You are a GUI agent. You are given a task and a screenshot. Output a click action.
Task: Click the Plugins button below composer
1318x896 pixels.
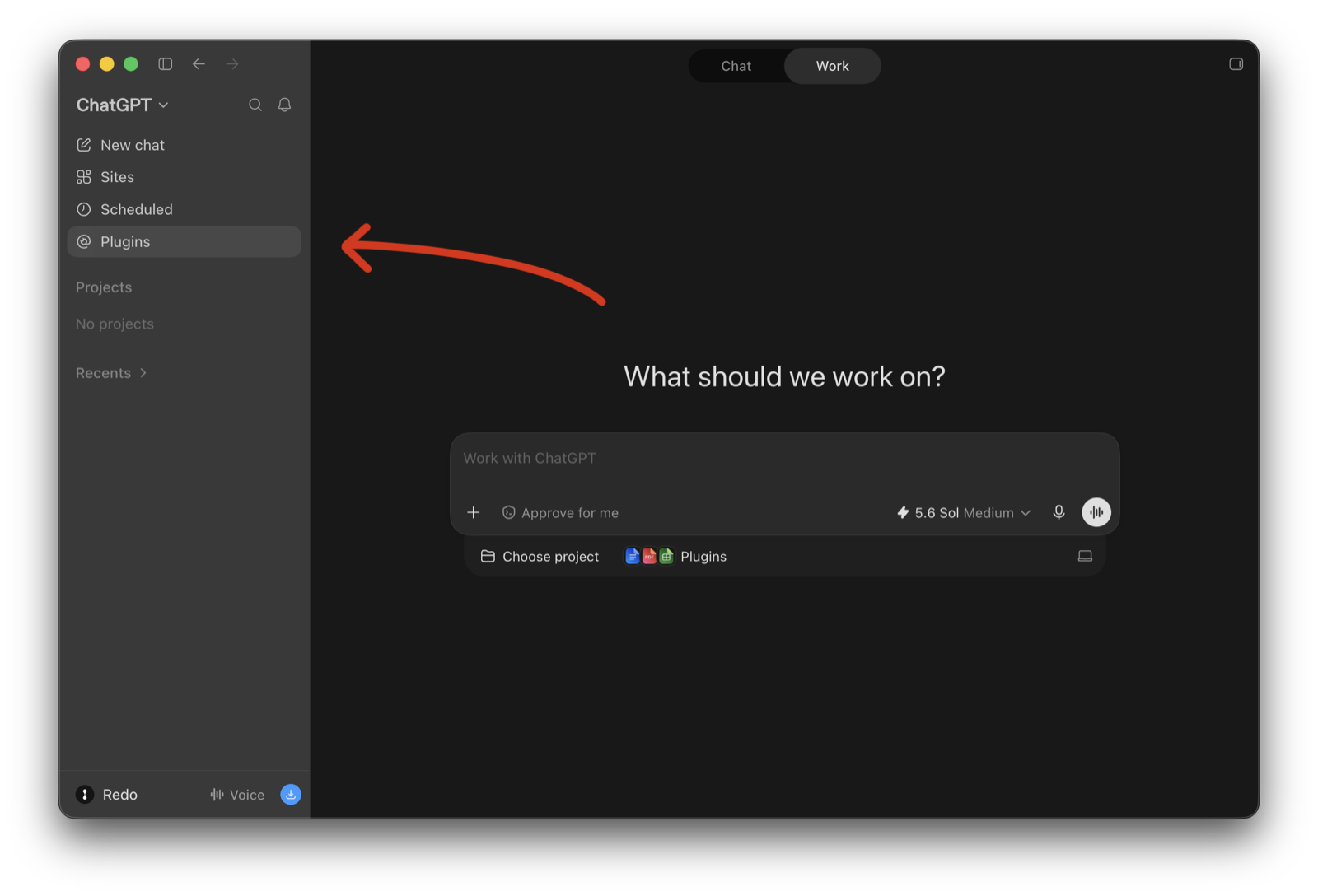tap(675, 556)
